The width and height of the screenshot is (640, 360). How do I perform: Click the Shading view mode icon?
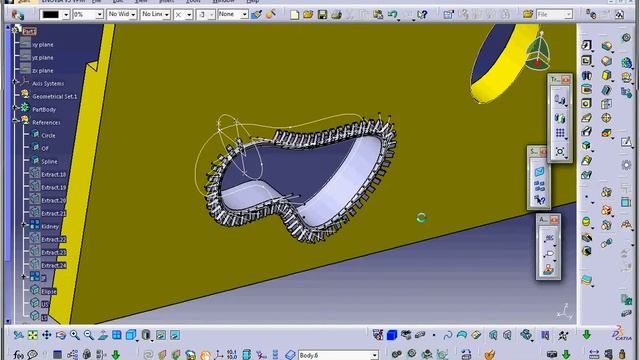[x=146, y=335]
